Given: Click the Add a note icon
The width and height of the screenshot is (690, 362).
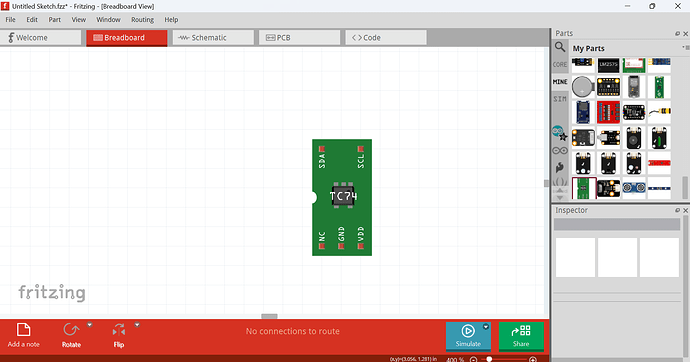Looking at the screenshot, I should 23,330.
